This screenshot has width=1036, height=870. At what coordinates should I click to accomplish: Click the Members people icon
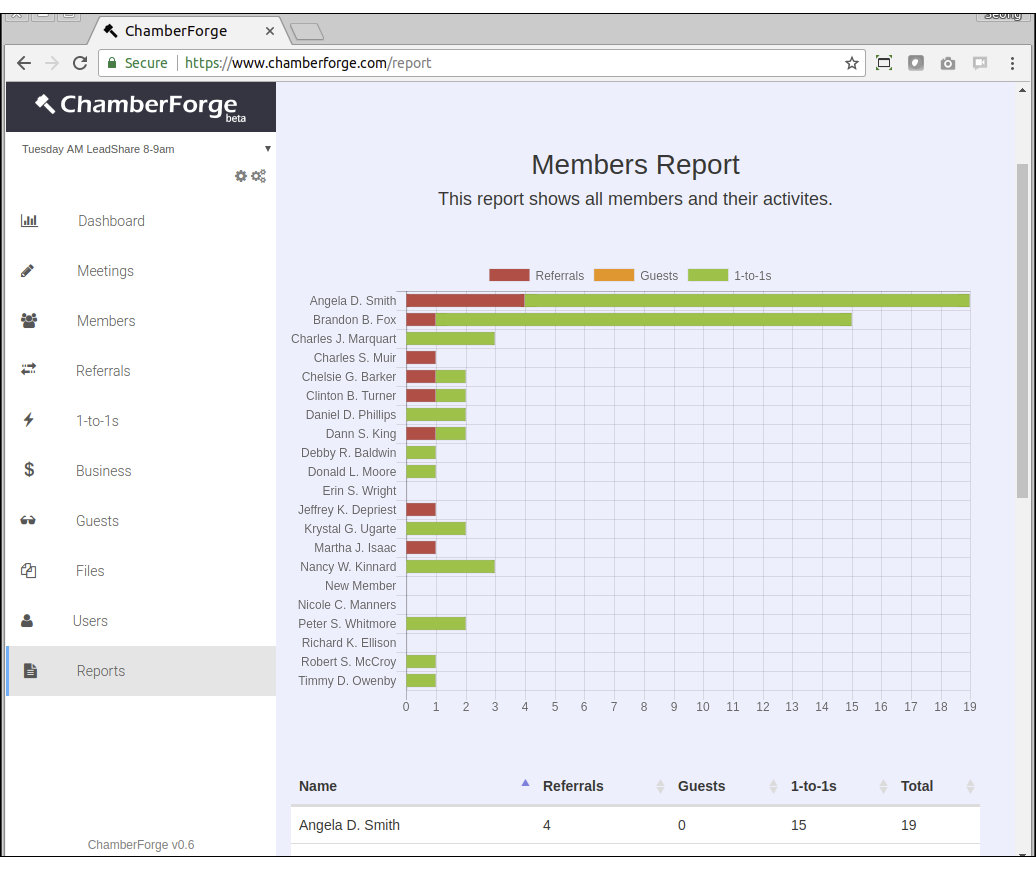click(x=29, y=320)
